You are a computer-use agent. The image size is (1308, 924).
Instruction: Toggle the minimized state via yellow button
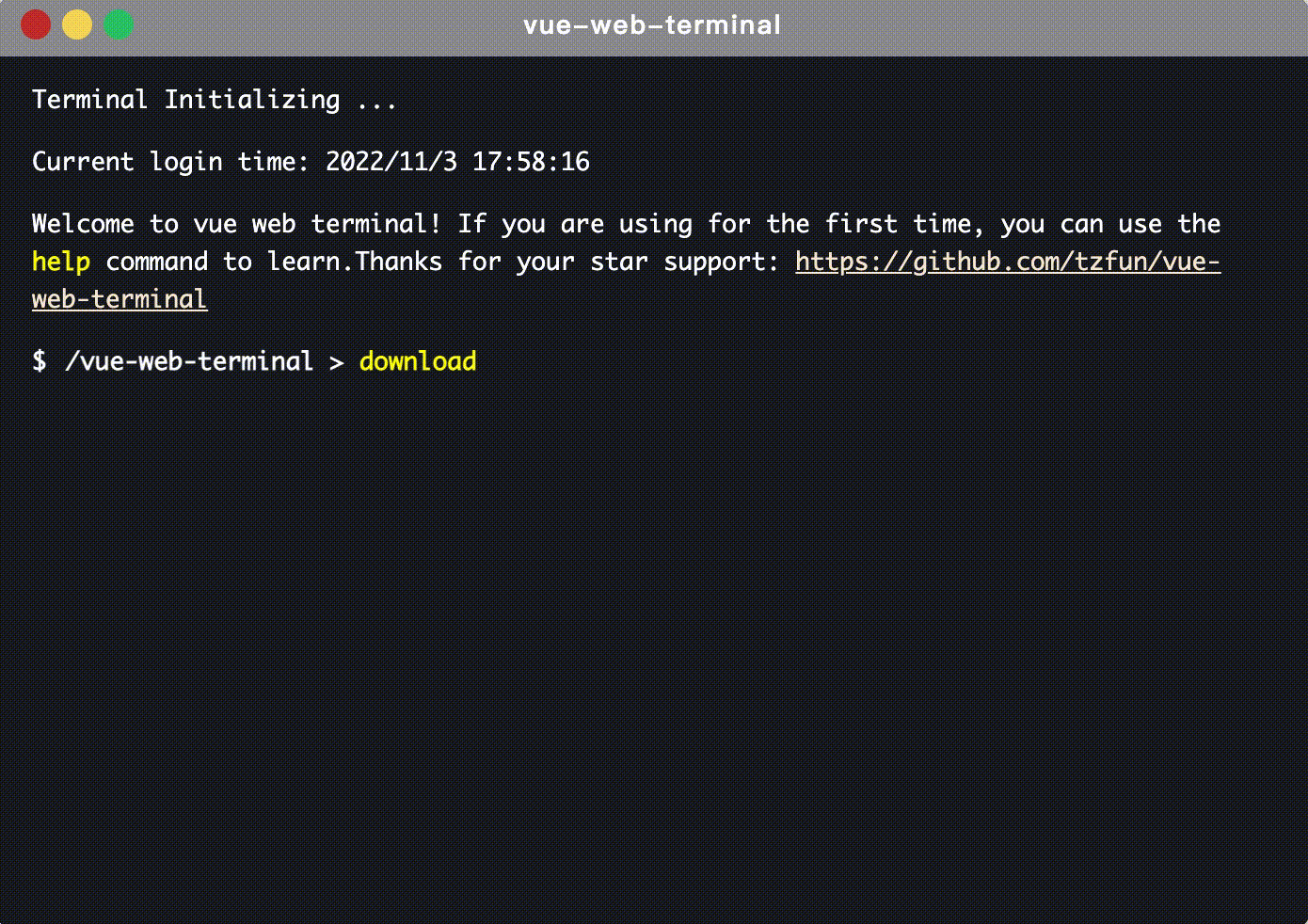(x=77, y=25)
